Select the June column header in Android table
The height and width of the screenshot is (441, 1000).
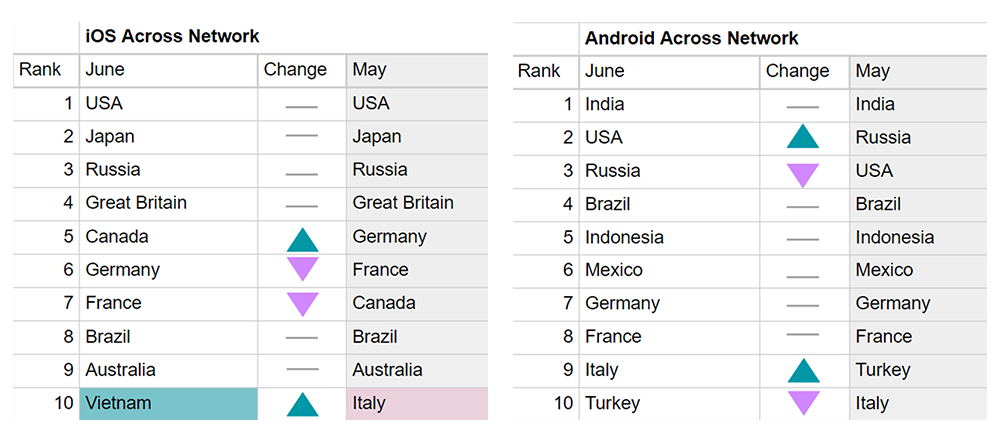point(605,71)
